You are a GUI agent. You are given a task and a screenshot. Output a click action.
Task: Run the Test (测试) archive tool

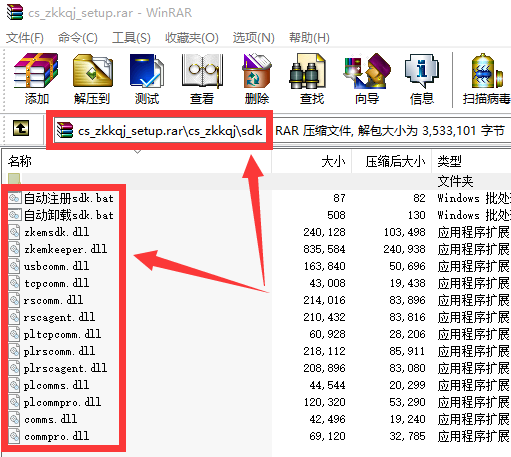coord(147,79)
